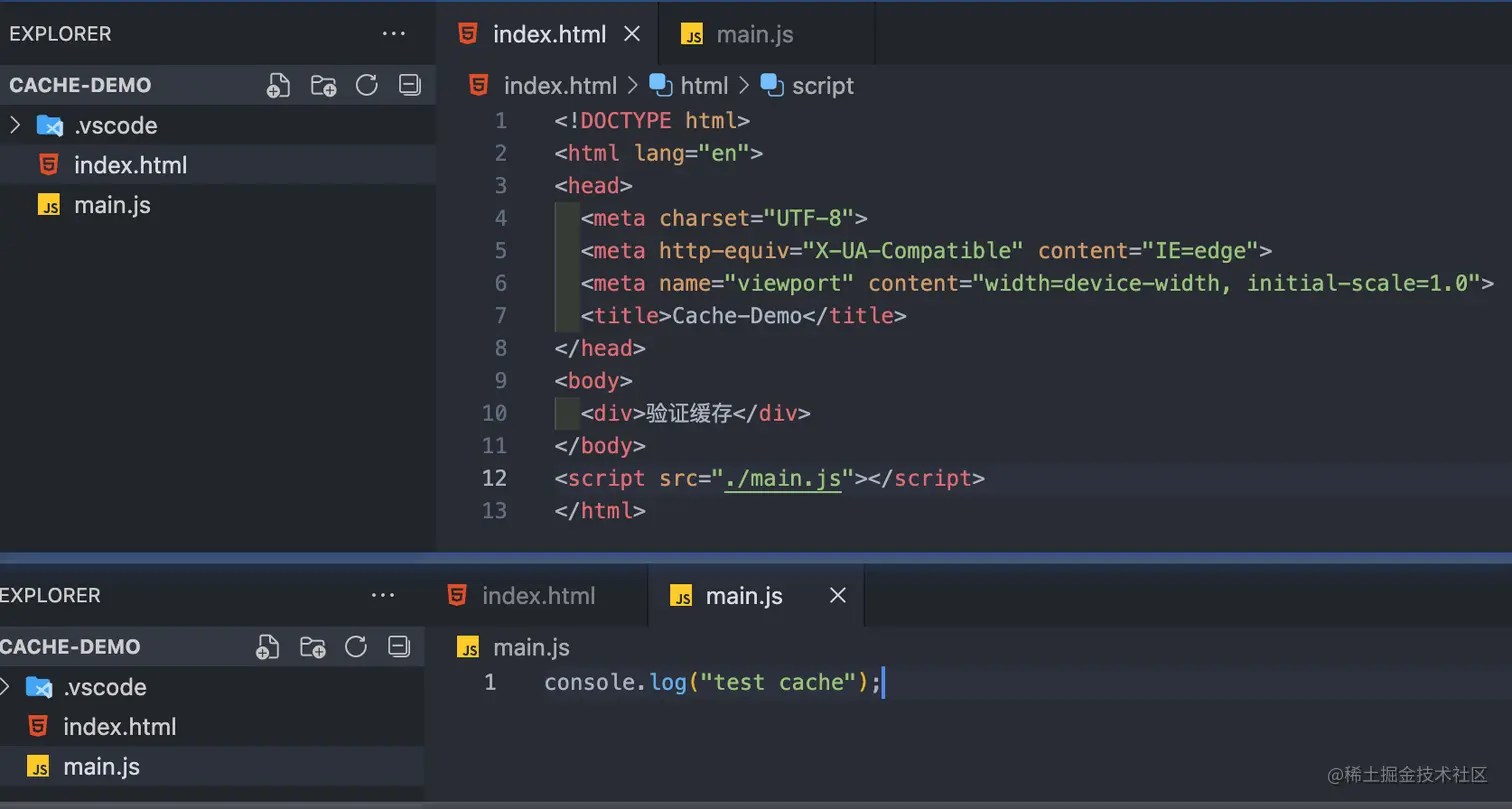Screen dimensions: 1512x809
Task: Click line number 12 in top editor
Action: pos(495,478)
